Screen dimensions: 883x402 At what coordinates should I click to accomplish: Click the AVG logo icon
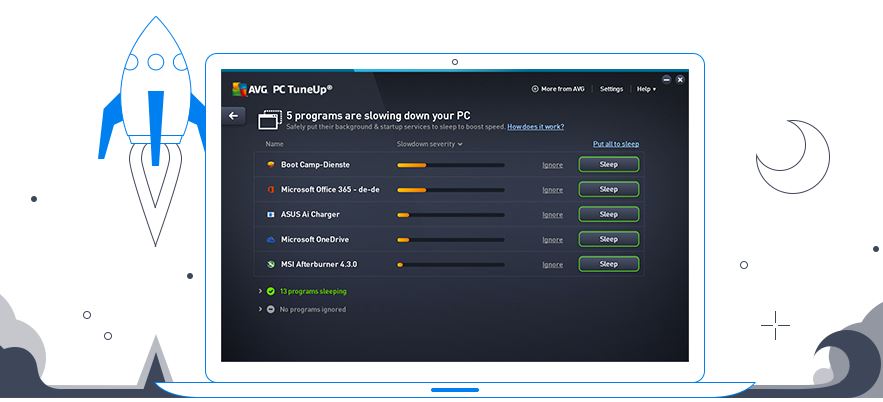pos(240,89)
